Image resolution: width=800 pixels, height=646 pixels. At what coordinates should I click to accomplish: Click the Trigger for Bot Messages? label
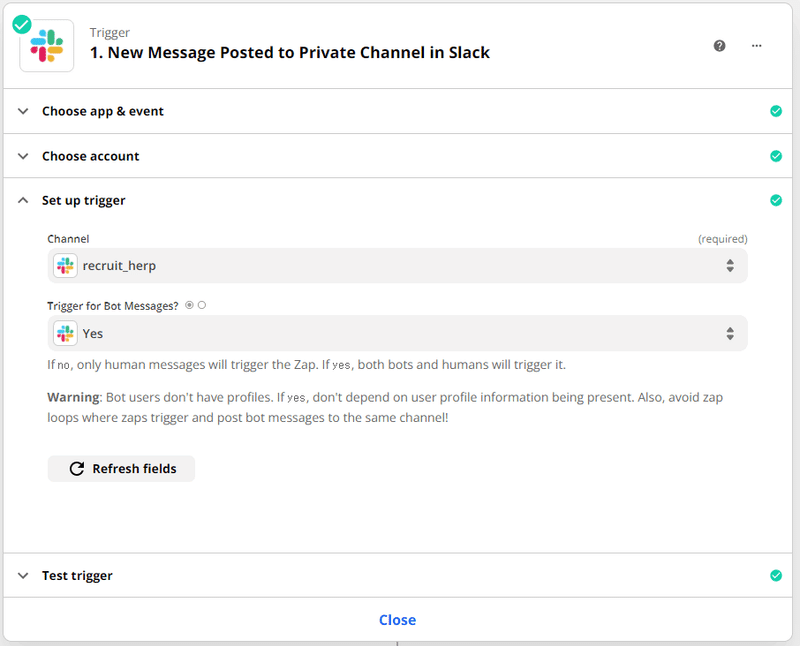[113, 306]
